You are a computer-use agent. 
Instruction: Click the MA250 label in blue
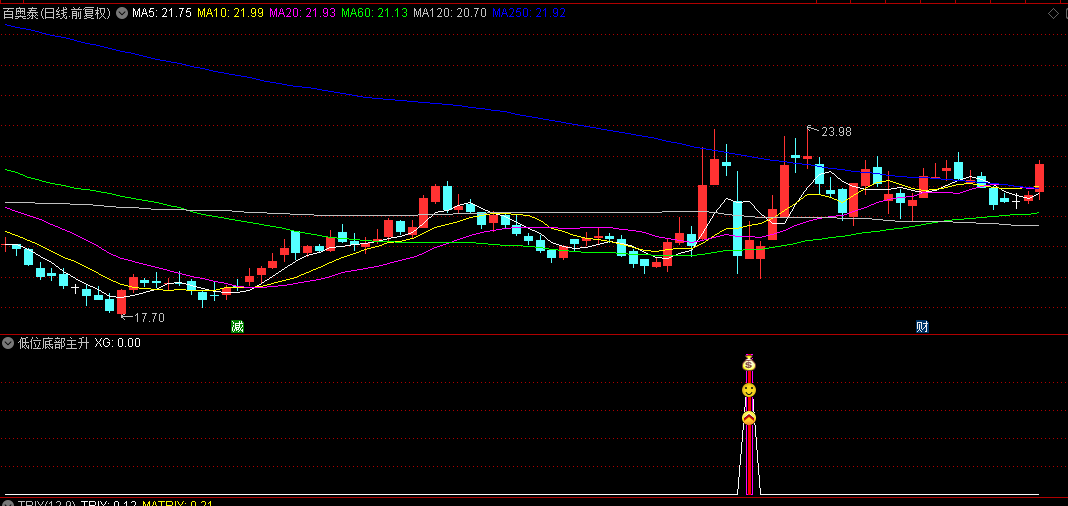tap(529, 13)
